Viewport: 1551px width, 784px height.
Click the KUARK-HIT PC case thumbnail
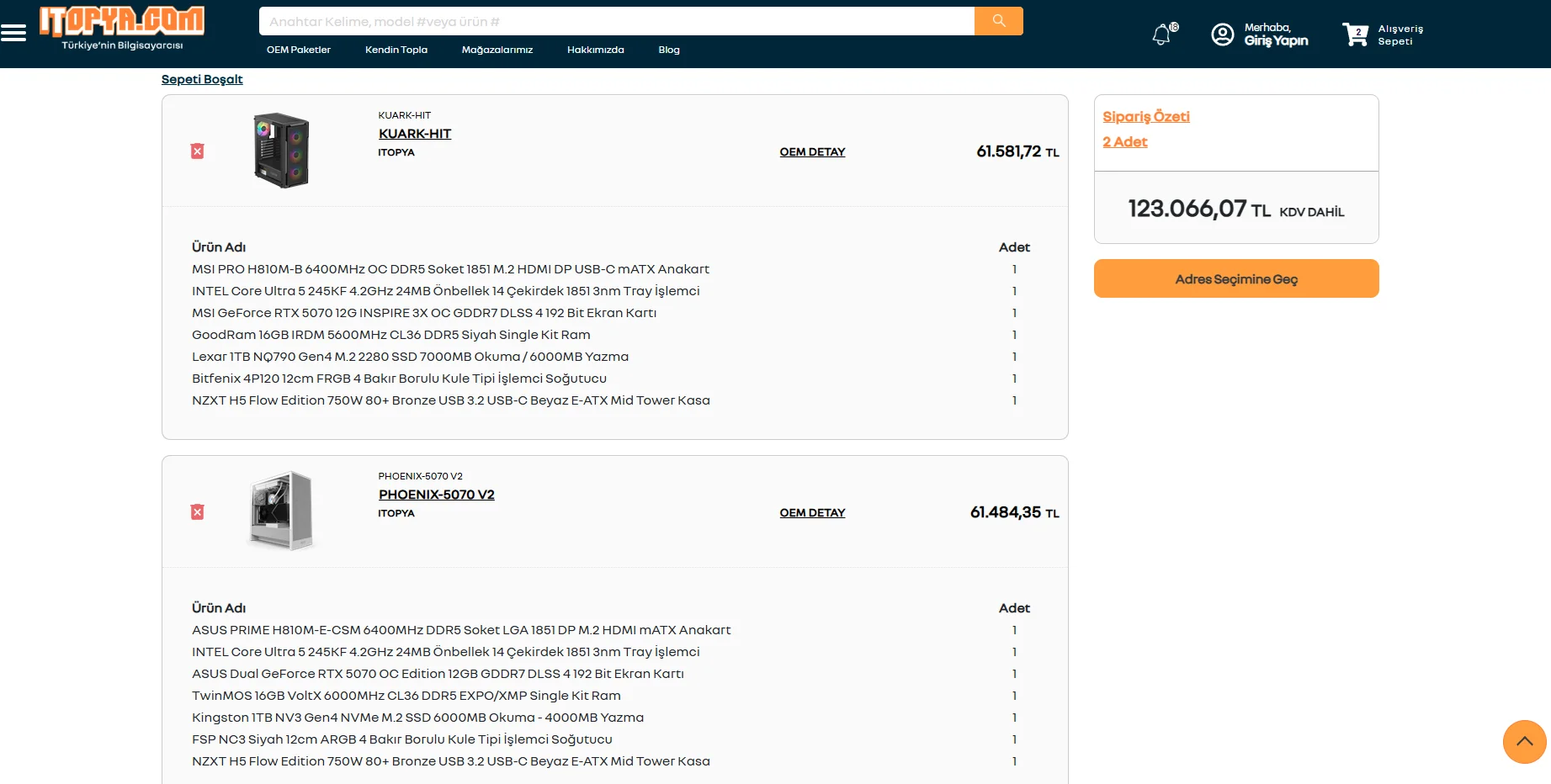(x=282, y=151)
